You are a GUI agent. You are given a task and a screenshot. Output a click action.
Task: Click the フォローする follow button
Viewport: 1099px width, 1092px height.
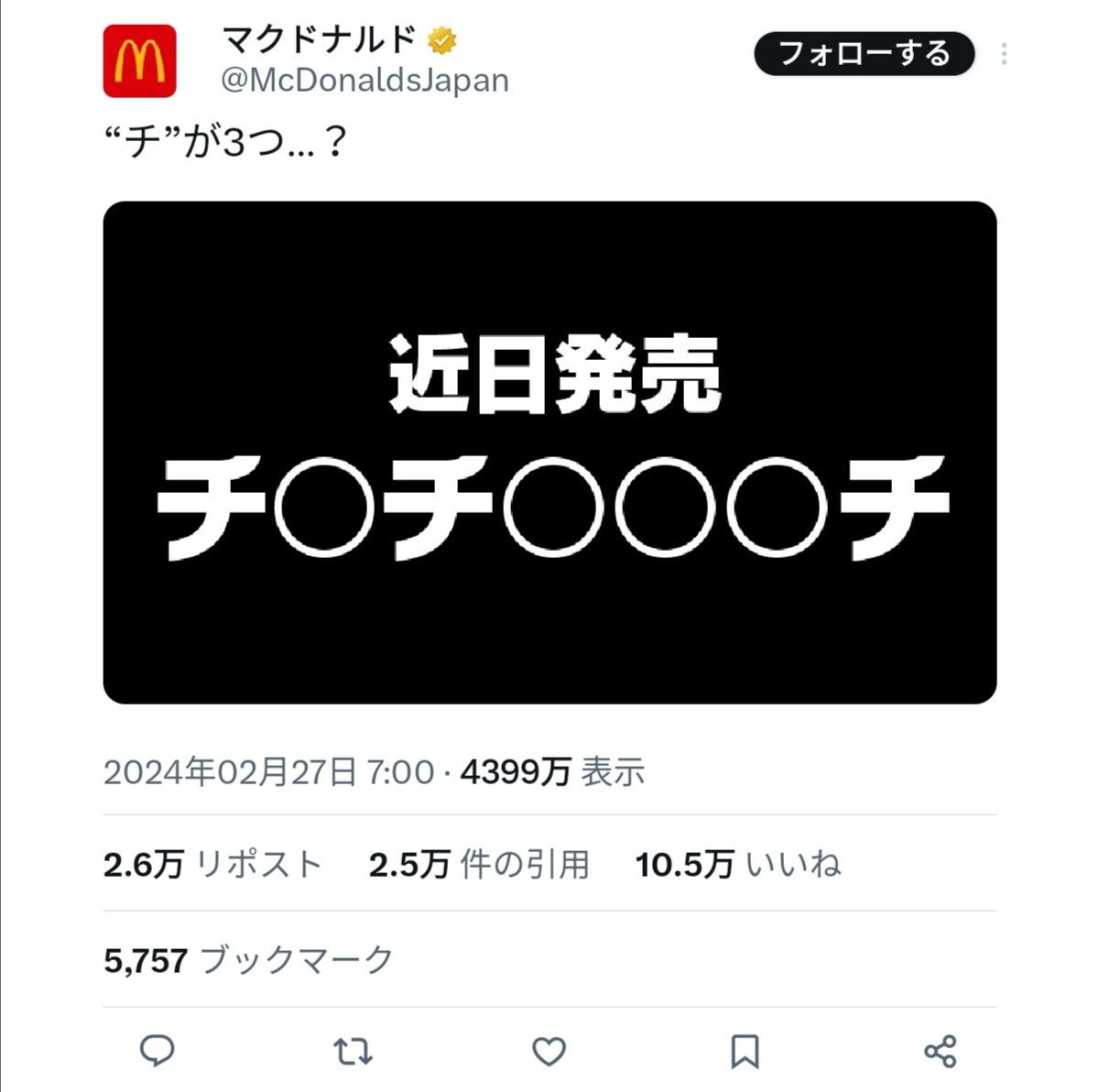point(864,54)
